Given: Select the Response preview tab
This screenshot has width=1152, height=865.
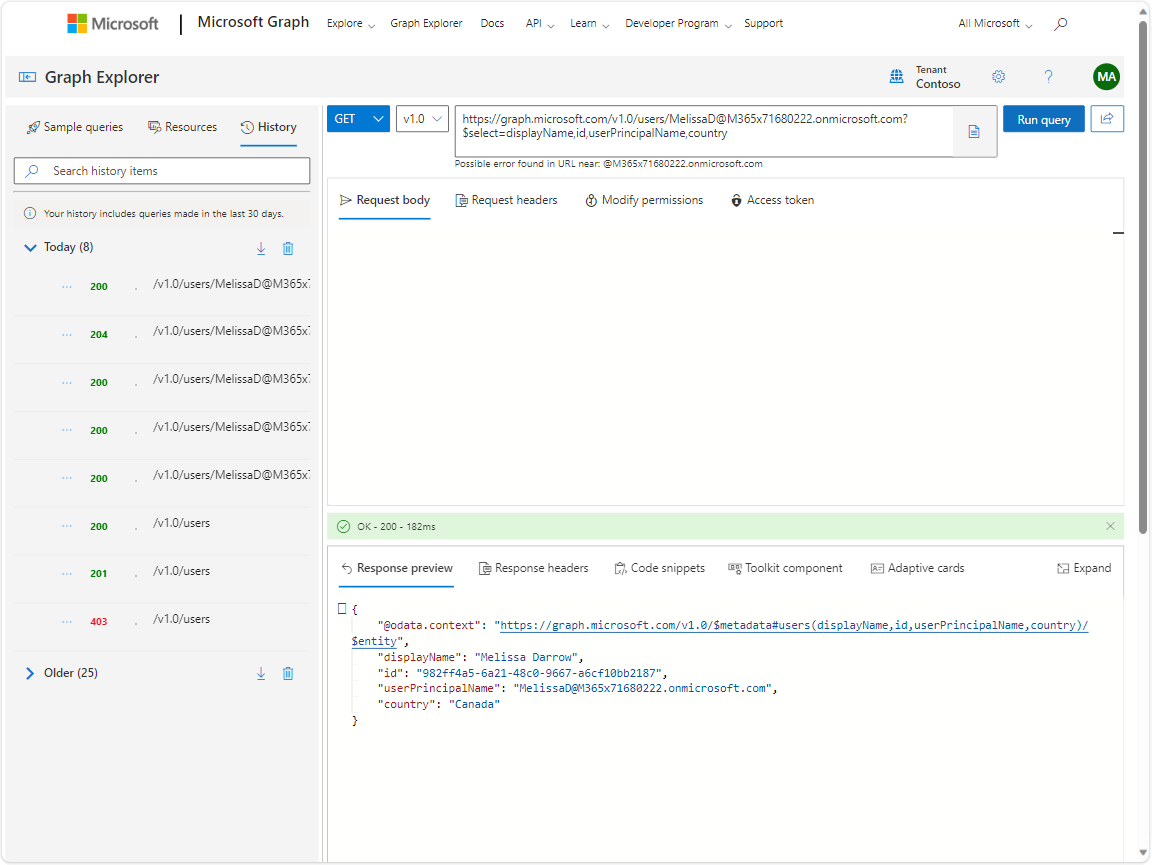Looking at the screenshot, I should pyautogui.click(x=397, y=568).
